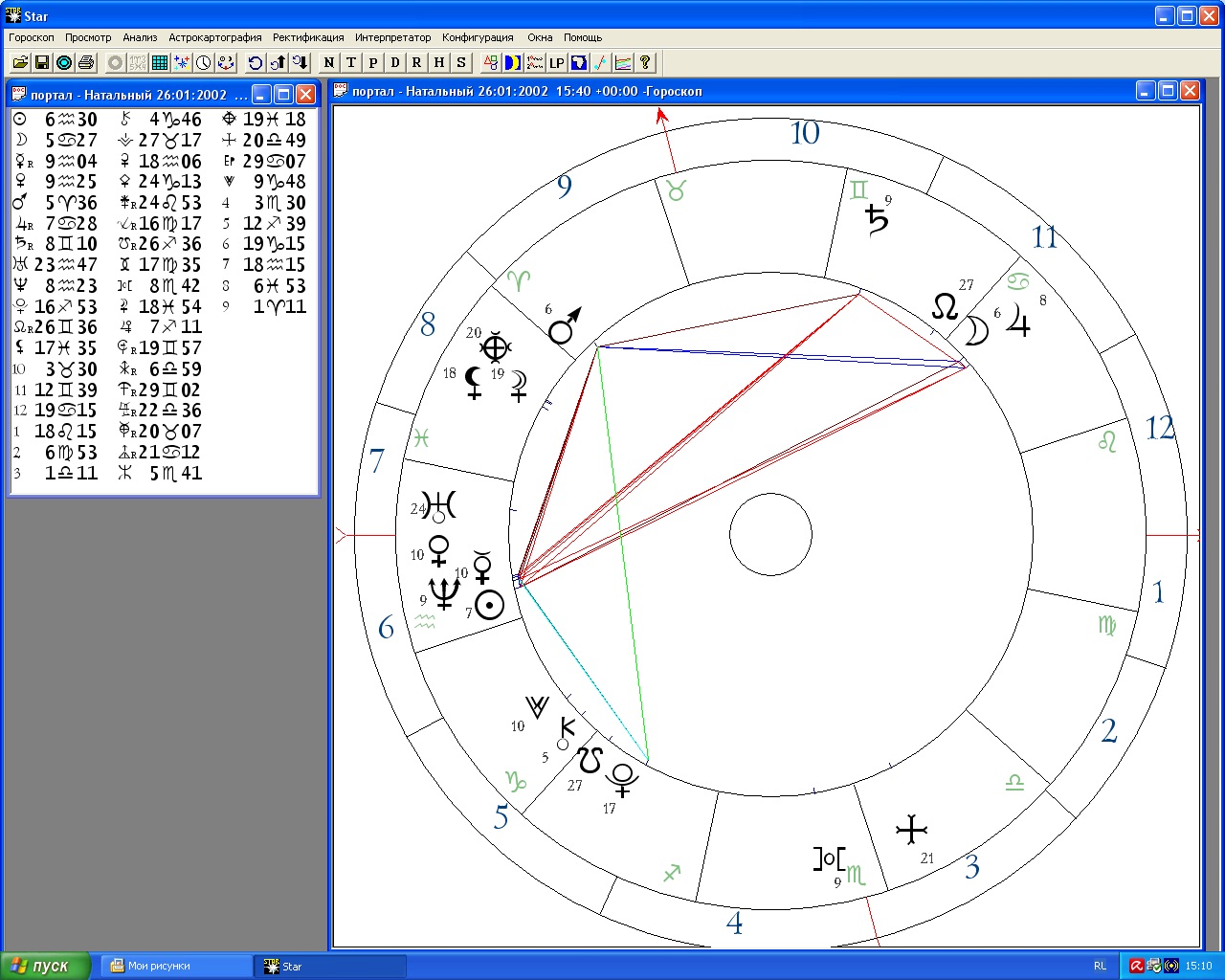Open the Гороскоп menu

point(32,37)
